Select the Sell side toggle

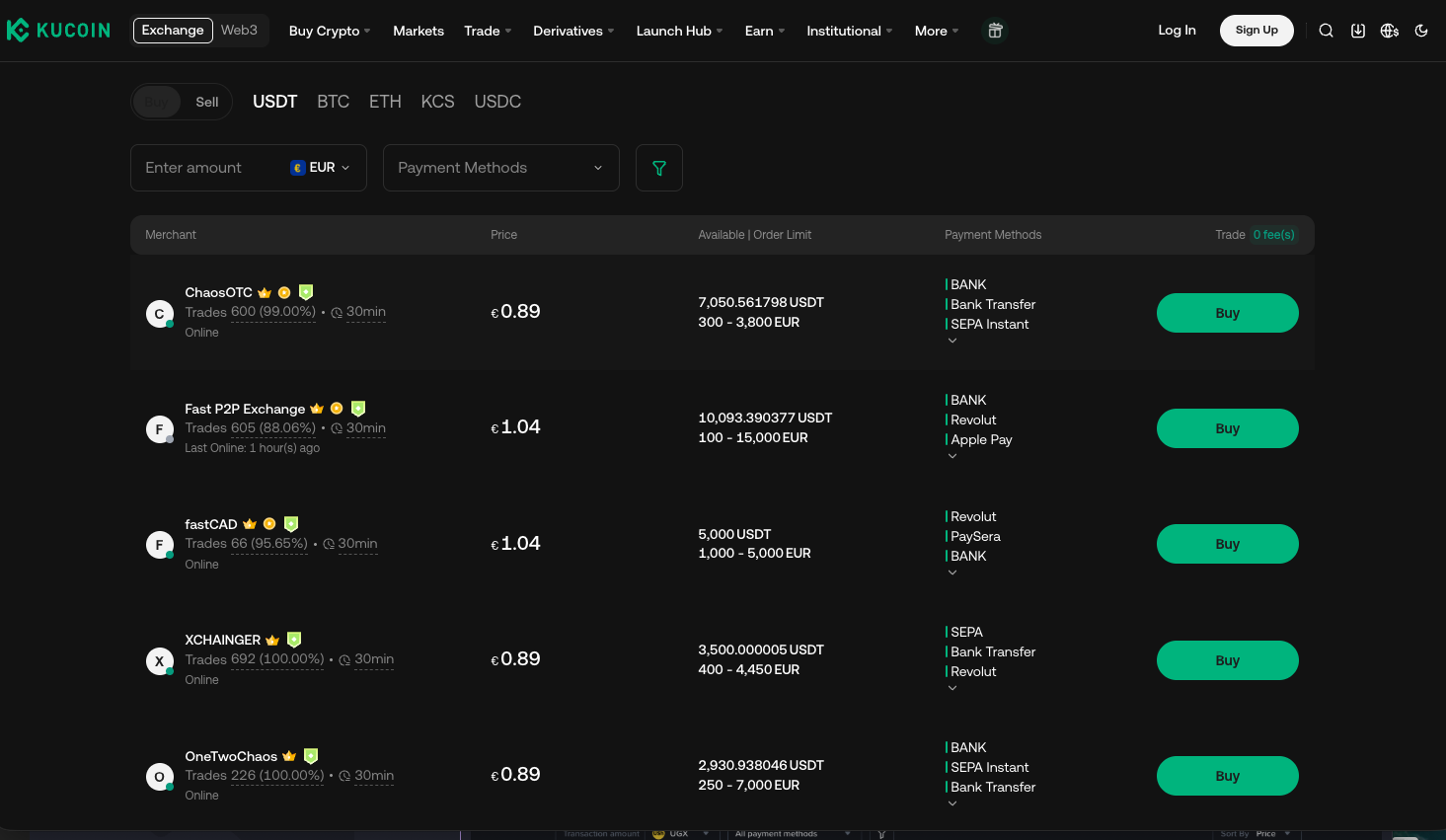tap(207, 102)
